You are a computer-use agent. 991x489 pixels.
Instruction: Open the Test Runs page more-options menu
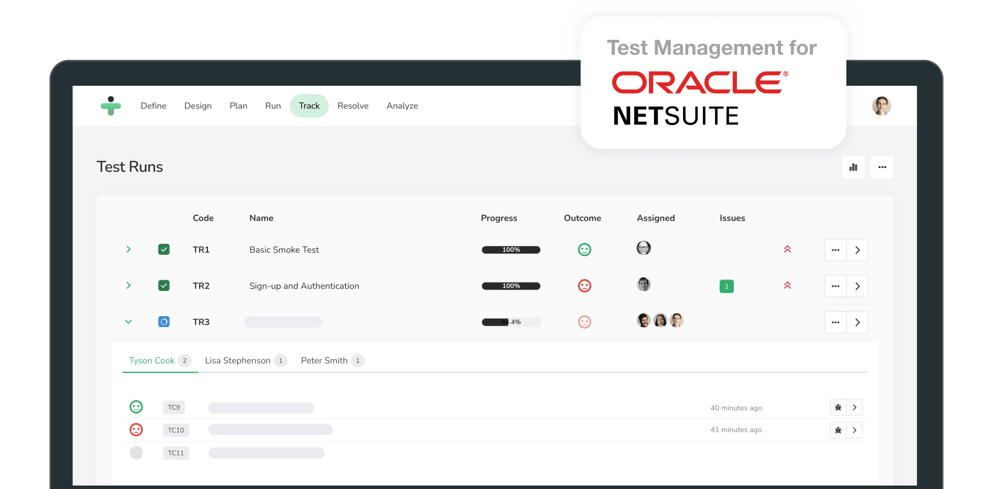click(882, 167)
